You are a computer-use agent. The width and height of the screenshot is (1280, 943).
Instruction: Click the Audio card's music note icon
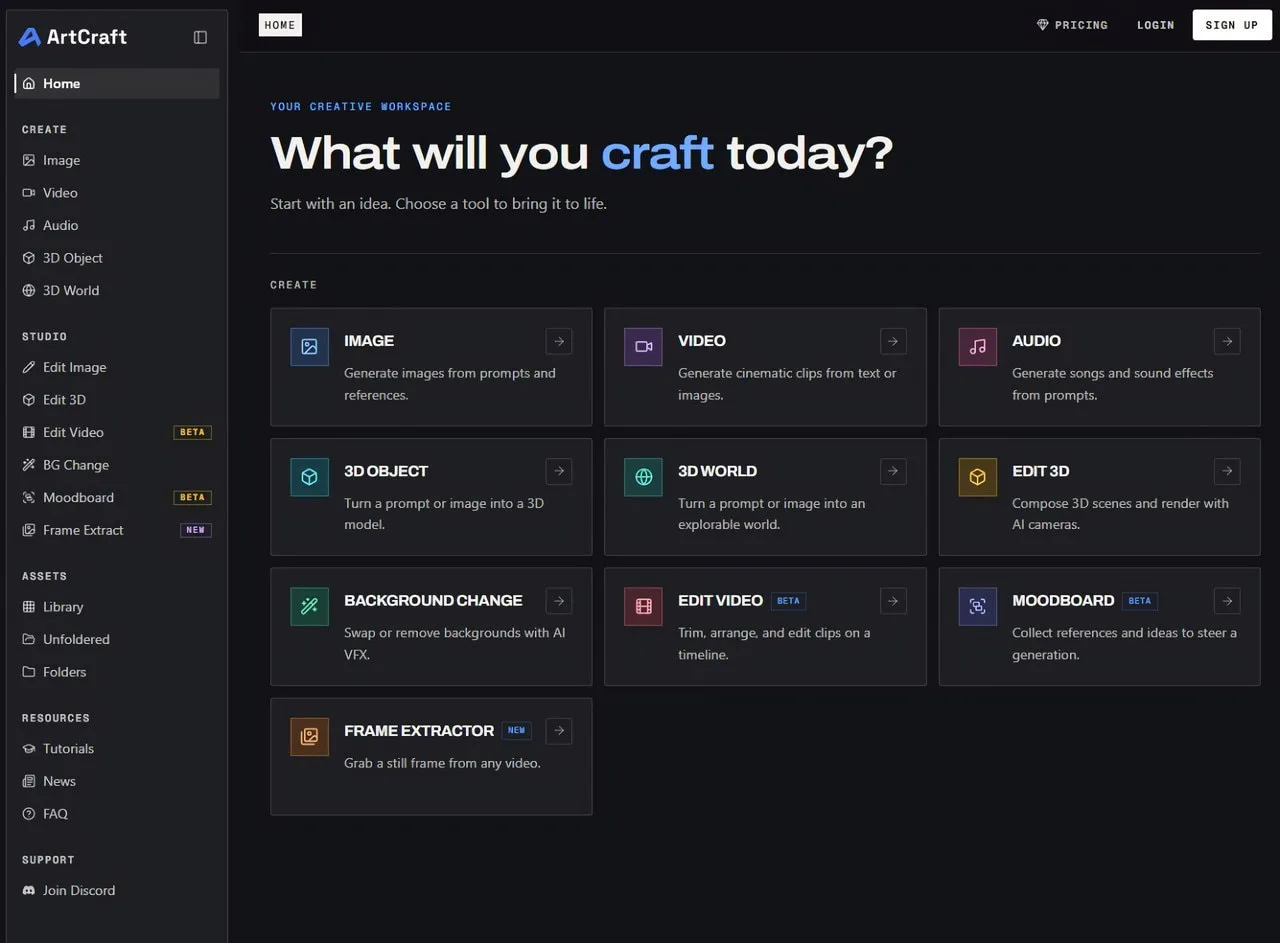click(x=977, y=347)
